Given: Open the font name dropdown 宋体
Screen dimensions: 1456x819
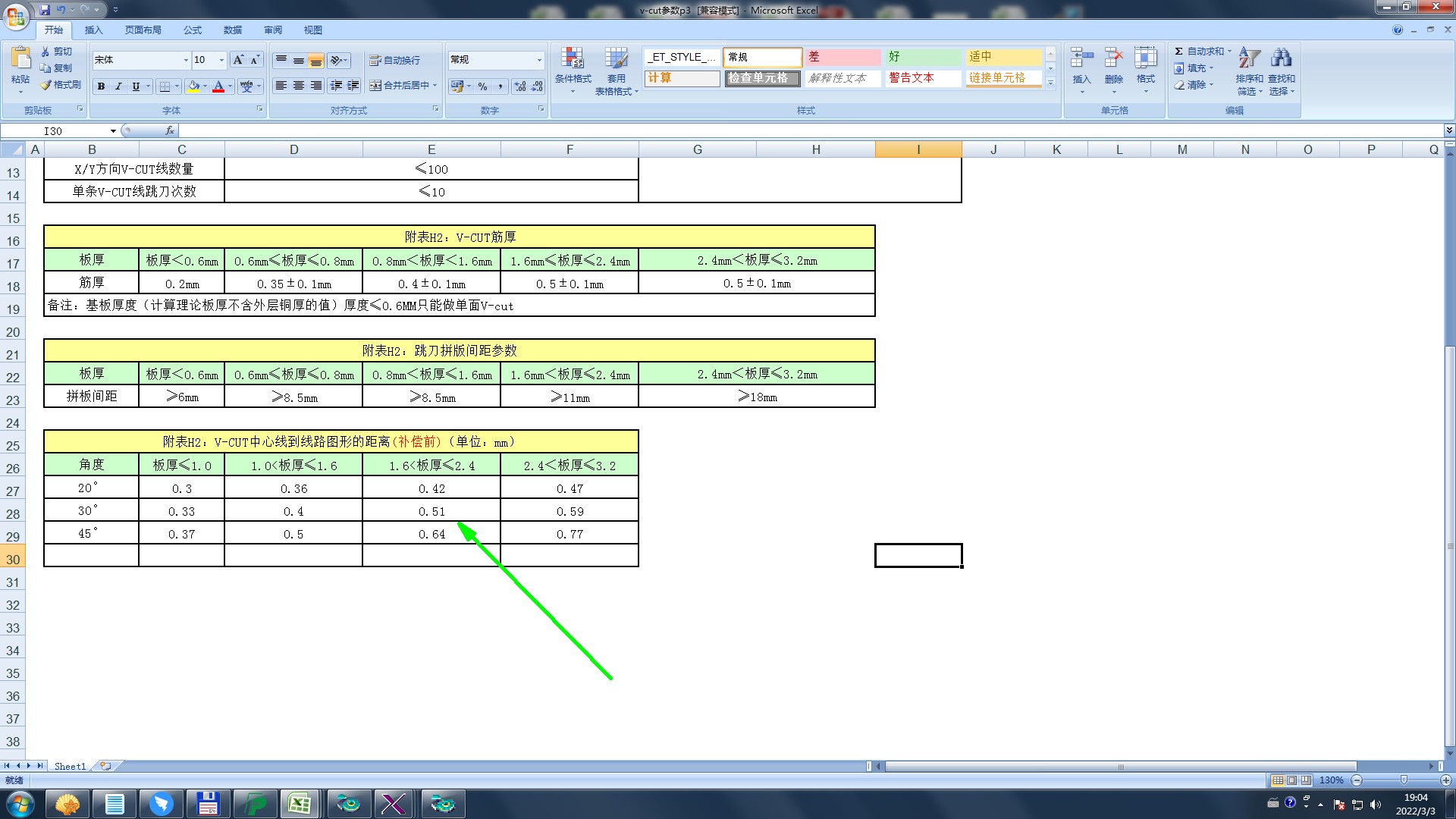Looking at the screenshot, I should pos(186,60).
